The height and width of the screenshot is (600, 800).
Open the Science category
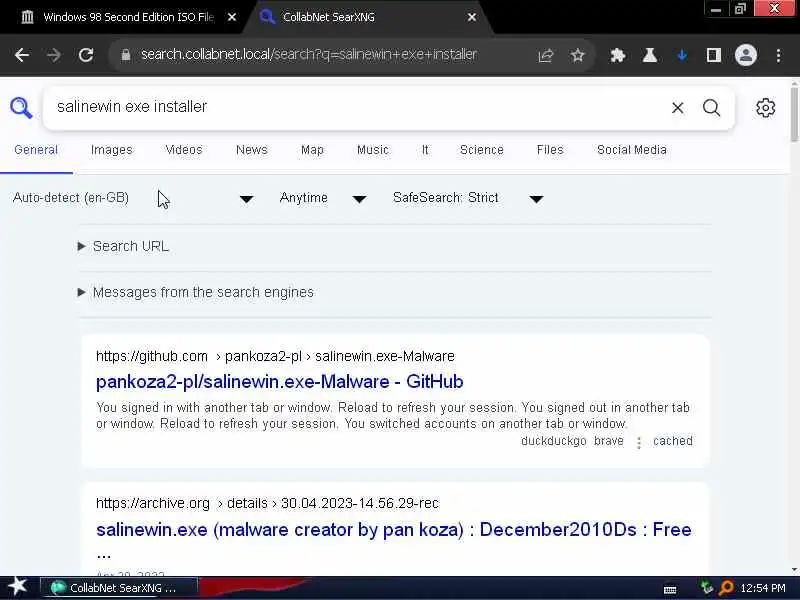point(482,150)
